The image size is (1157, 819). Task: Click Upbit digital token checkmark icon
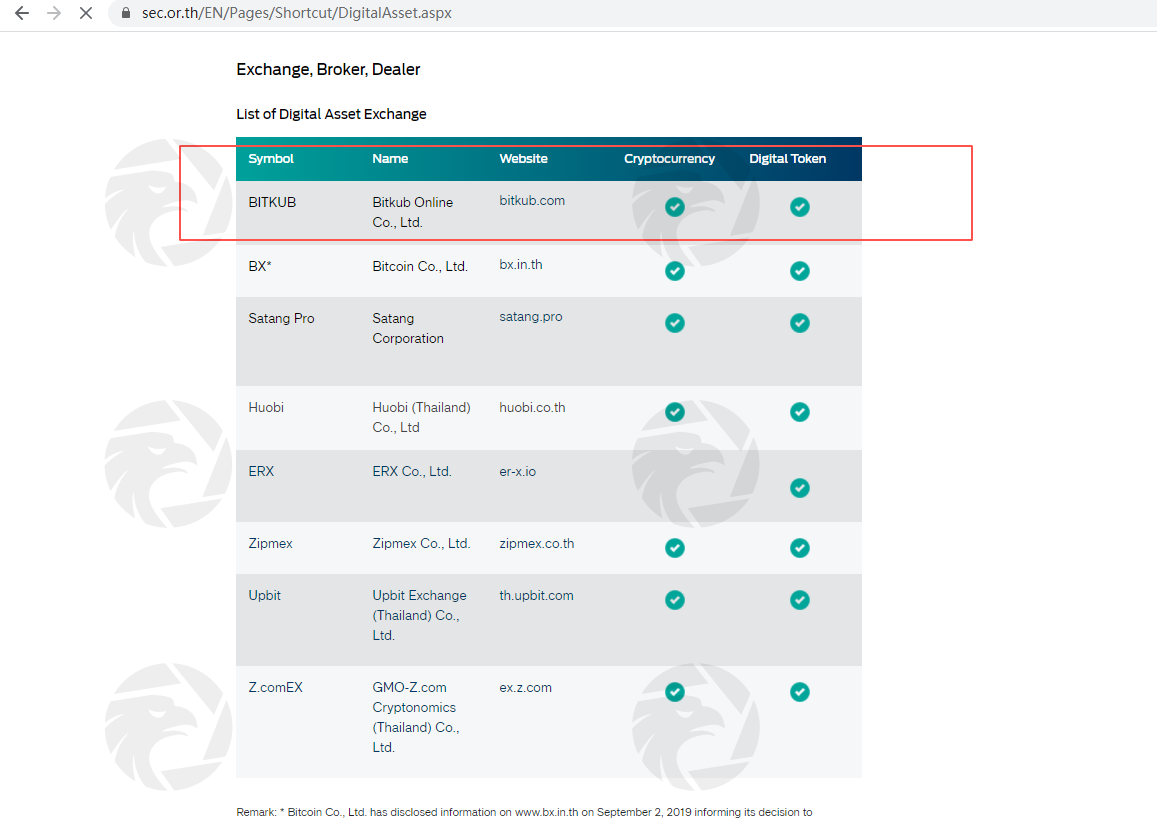coord(800,601)
